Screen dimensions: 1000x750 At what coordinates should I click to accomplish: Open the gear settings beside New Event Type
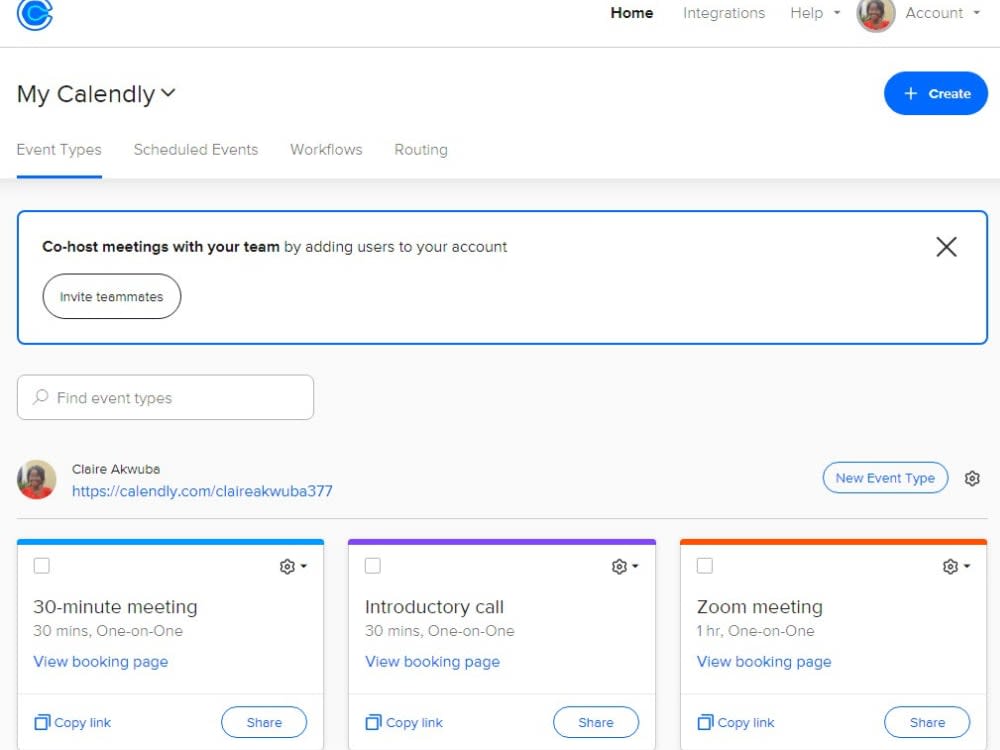tap(972, 478)
